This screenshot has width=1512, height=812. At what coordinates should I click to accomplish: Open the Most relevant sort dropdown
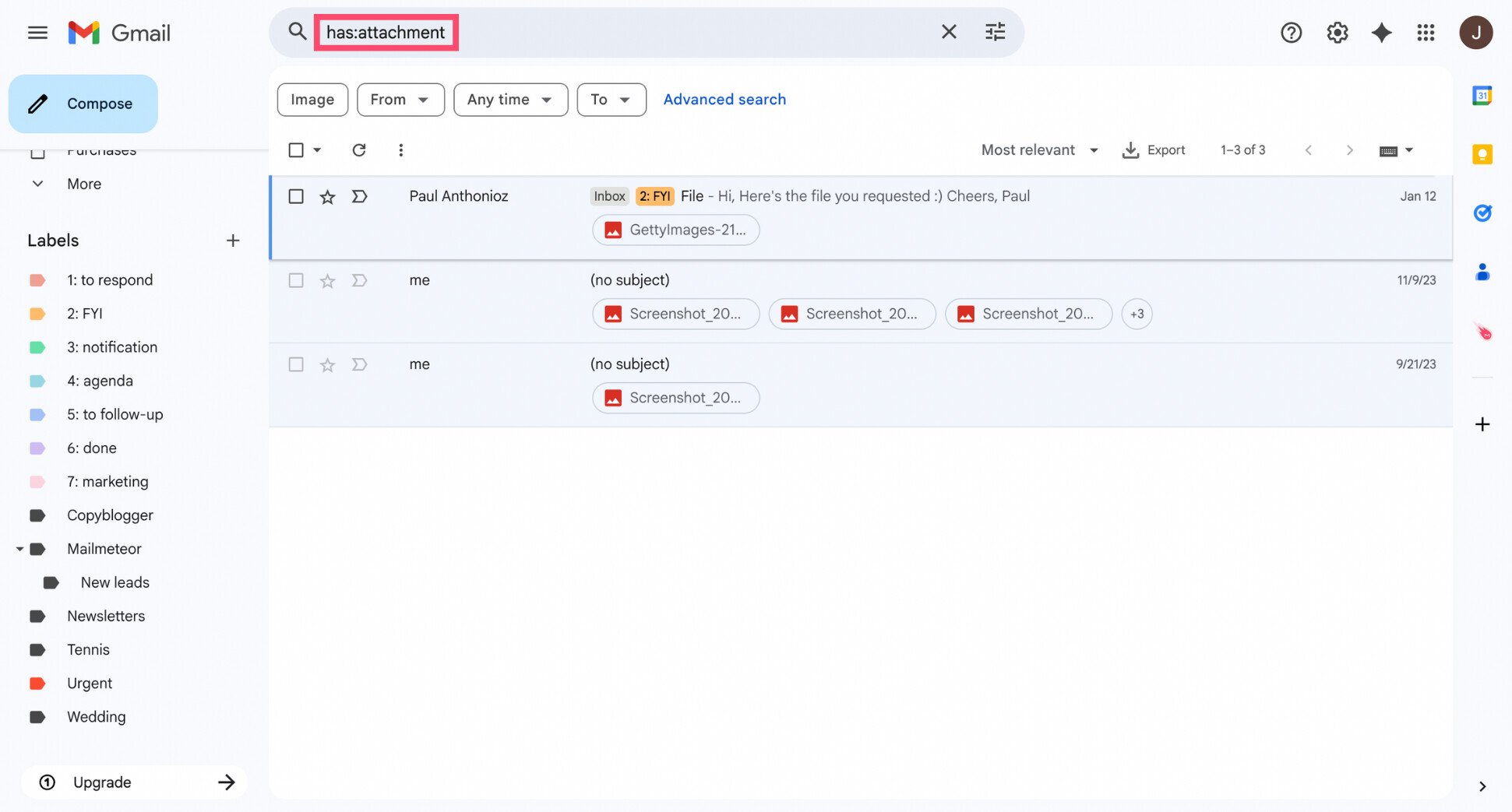(1039, 149)
